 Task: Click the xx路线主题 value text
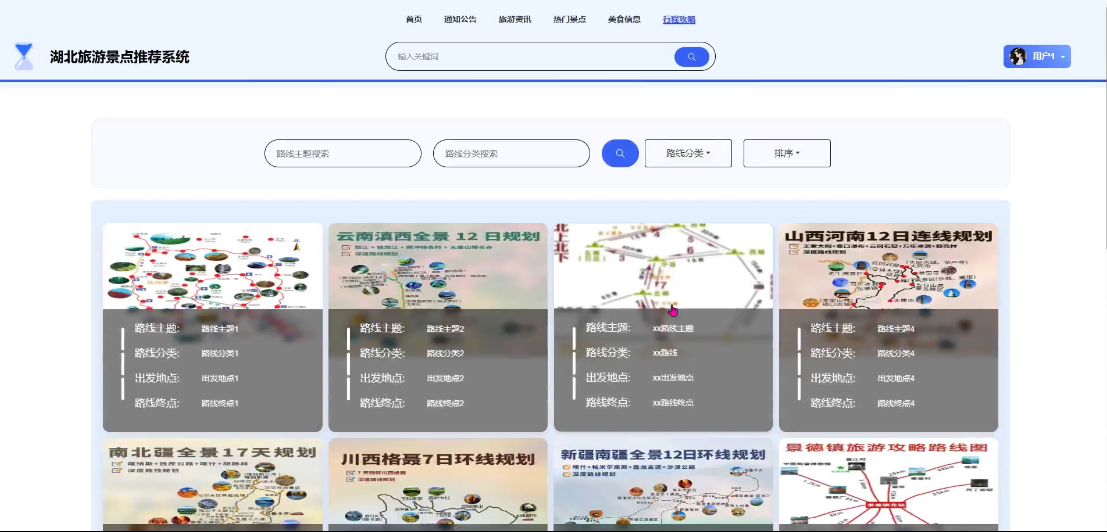pyautogui.click(x=673, y=328)
